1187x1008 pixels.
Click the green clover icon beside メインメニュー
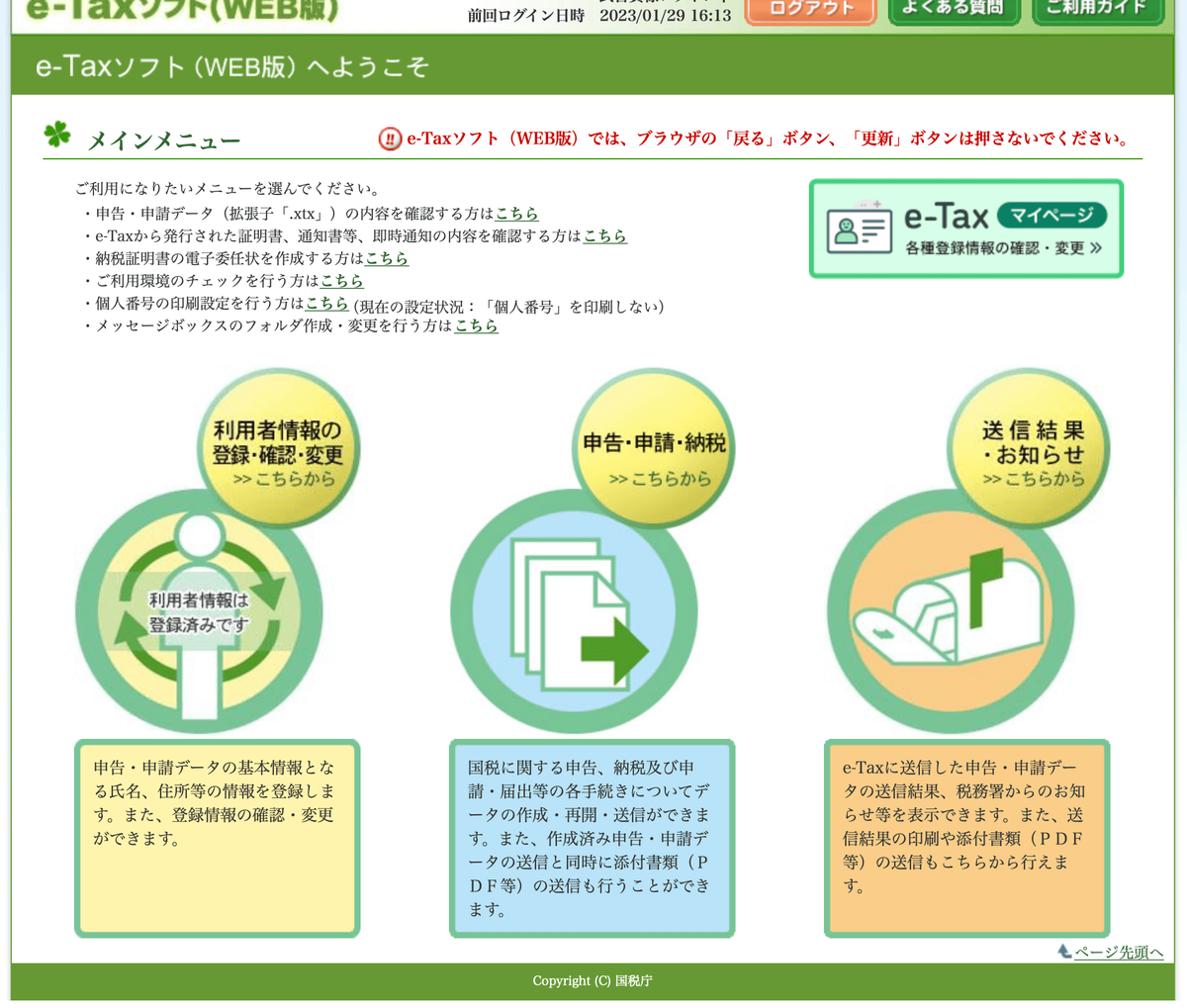(x=57, y=135)
